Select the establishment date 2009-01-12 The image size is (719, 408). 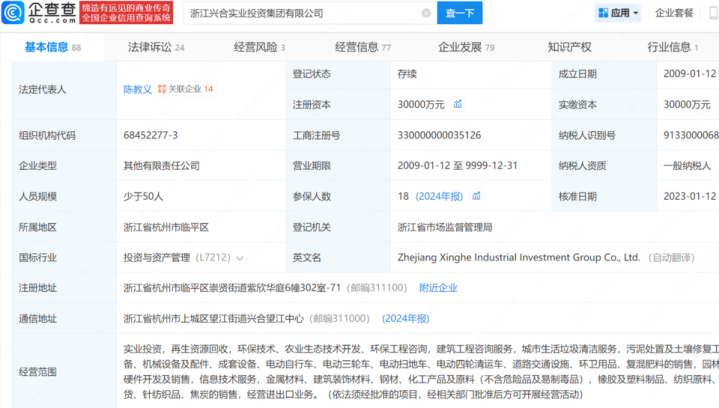pyautogui.click(x=690, y=74)
